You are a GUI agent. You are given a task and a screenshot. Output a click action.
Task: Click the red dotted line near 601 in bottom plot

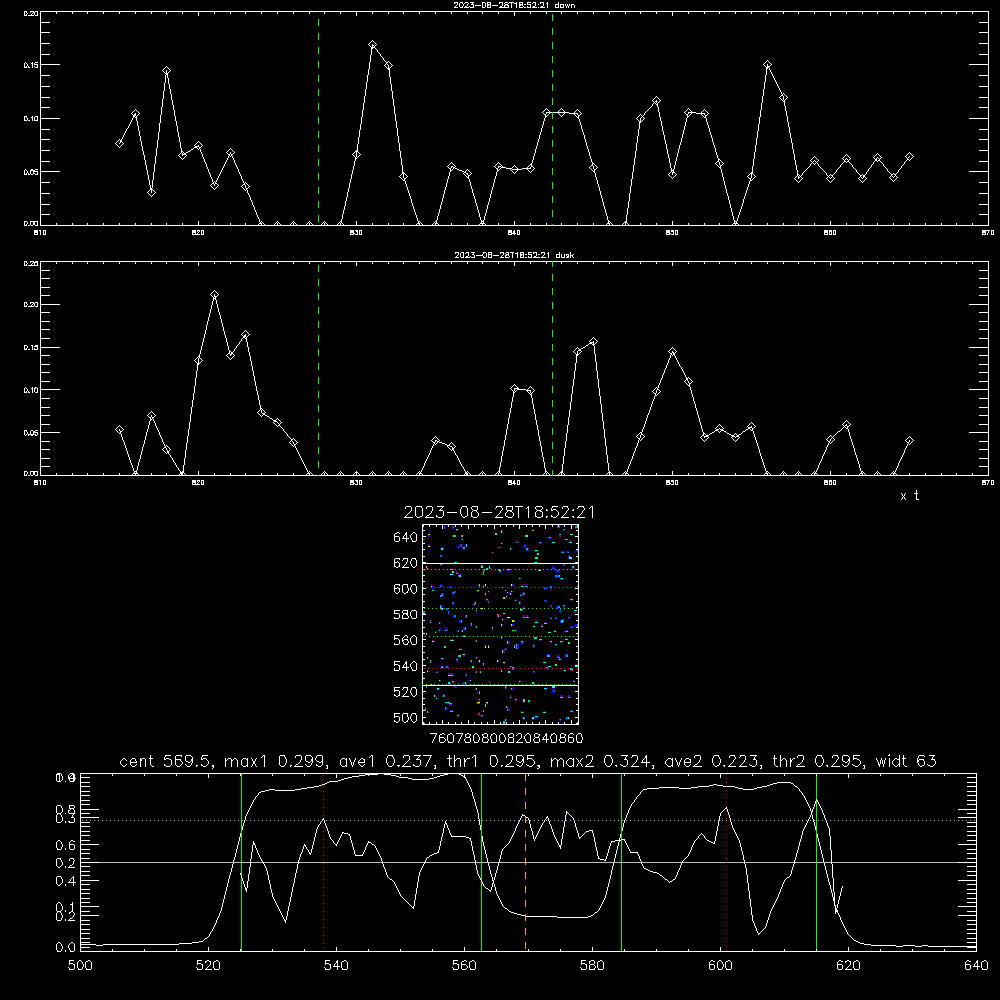[x=726, y=862]
